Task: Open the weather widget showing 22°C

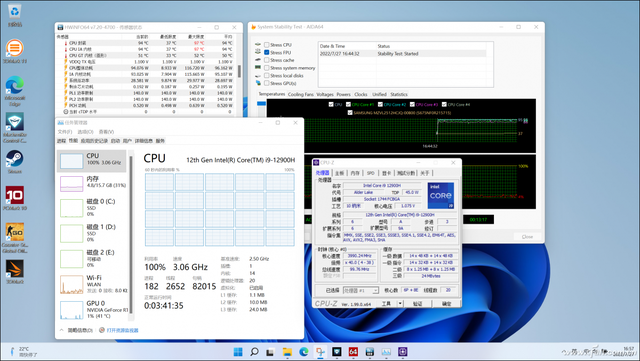Action: click(23, 352)
